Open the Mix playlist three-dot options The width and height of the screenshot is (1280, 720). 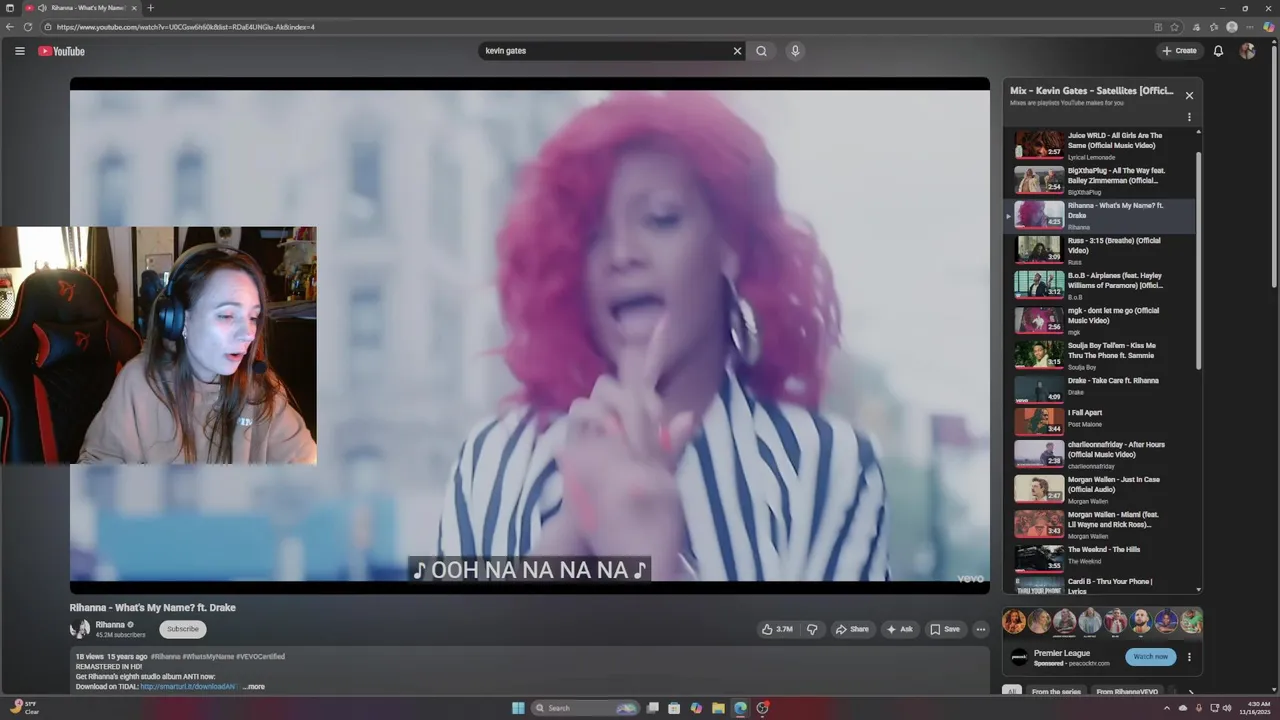[1189, 117]
